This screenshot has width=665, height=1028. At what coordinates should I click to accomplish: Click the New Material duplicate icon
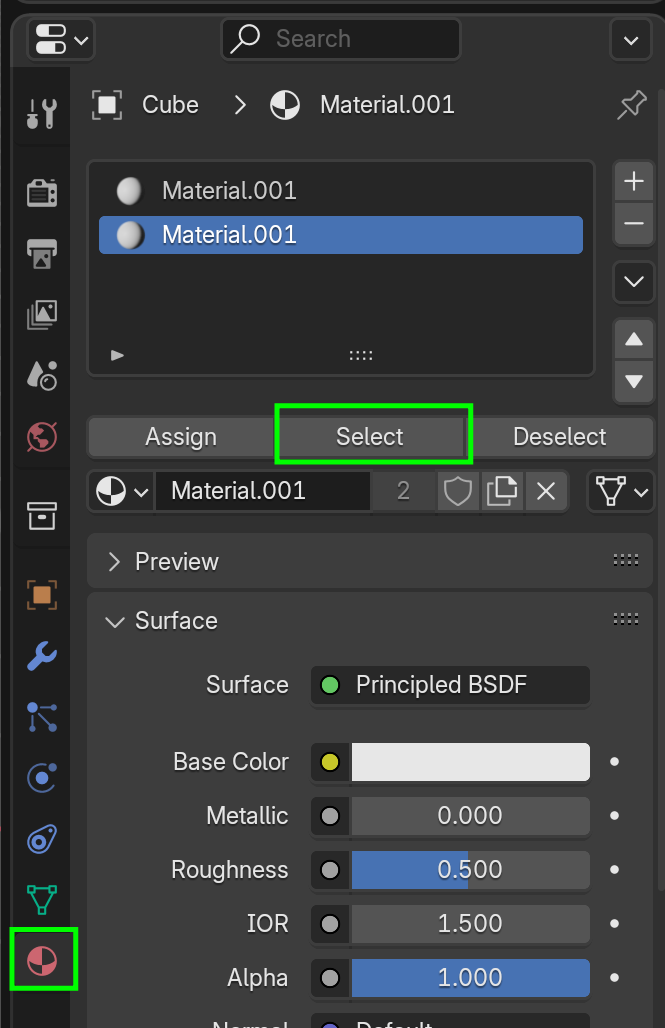(x=501, y=491)
